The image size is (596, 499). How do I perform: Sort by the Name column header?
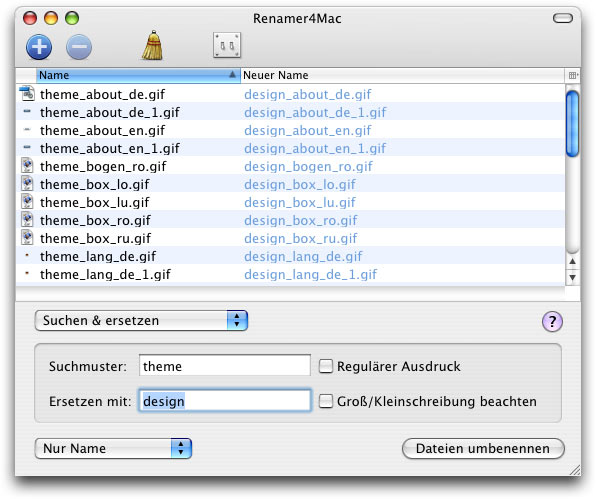coord(138,75)
